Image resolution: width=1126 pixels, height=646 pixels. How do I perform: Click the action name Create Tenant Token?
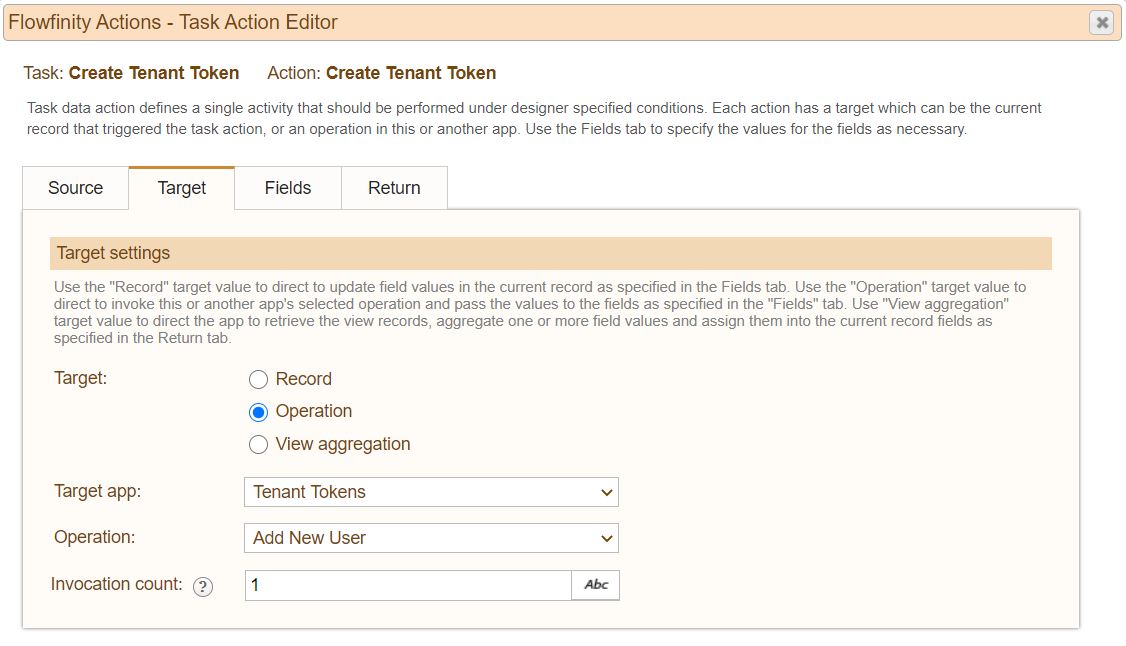[411, 73]
